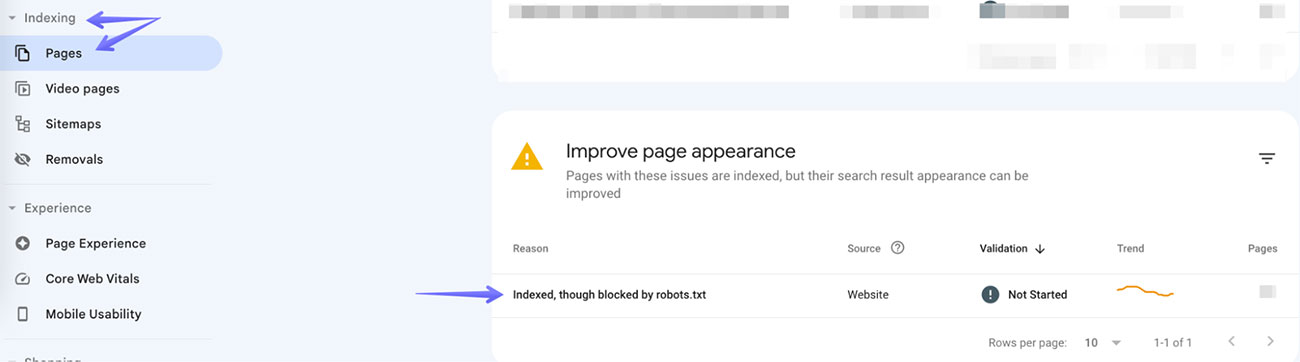The image size is (1300, 362).
Task: Open the filter icon beside Improve page appearance
Action: (1267, 159)
